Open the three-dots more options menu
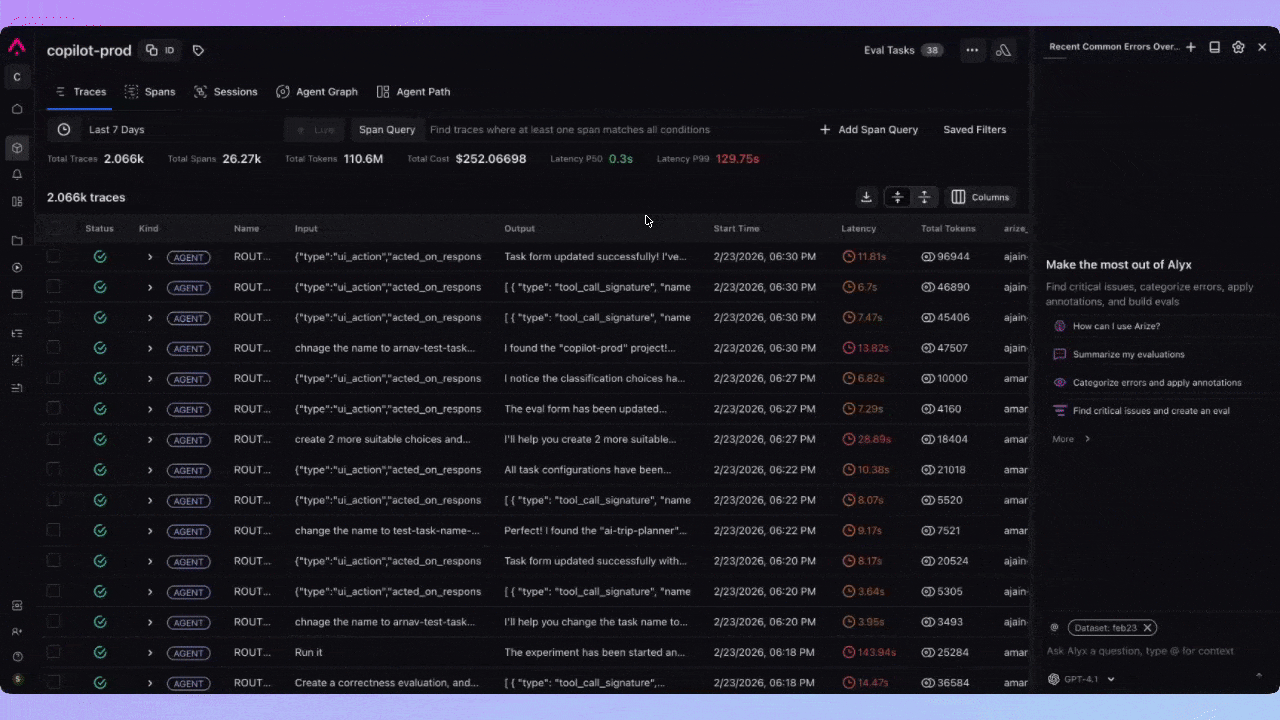This screenshot has width=1280, height=720. 972,50
